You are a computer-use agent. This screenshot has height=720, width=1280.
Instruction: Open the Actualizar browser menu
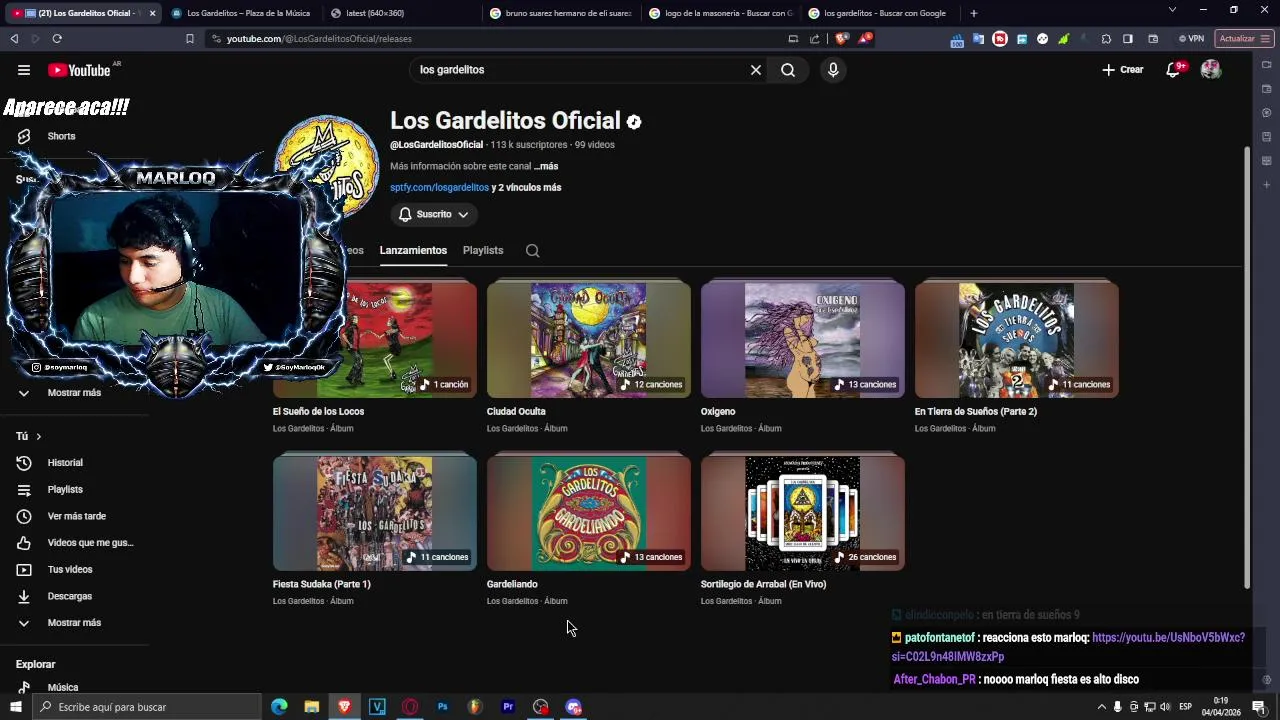[x=1244, y=39]
